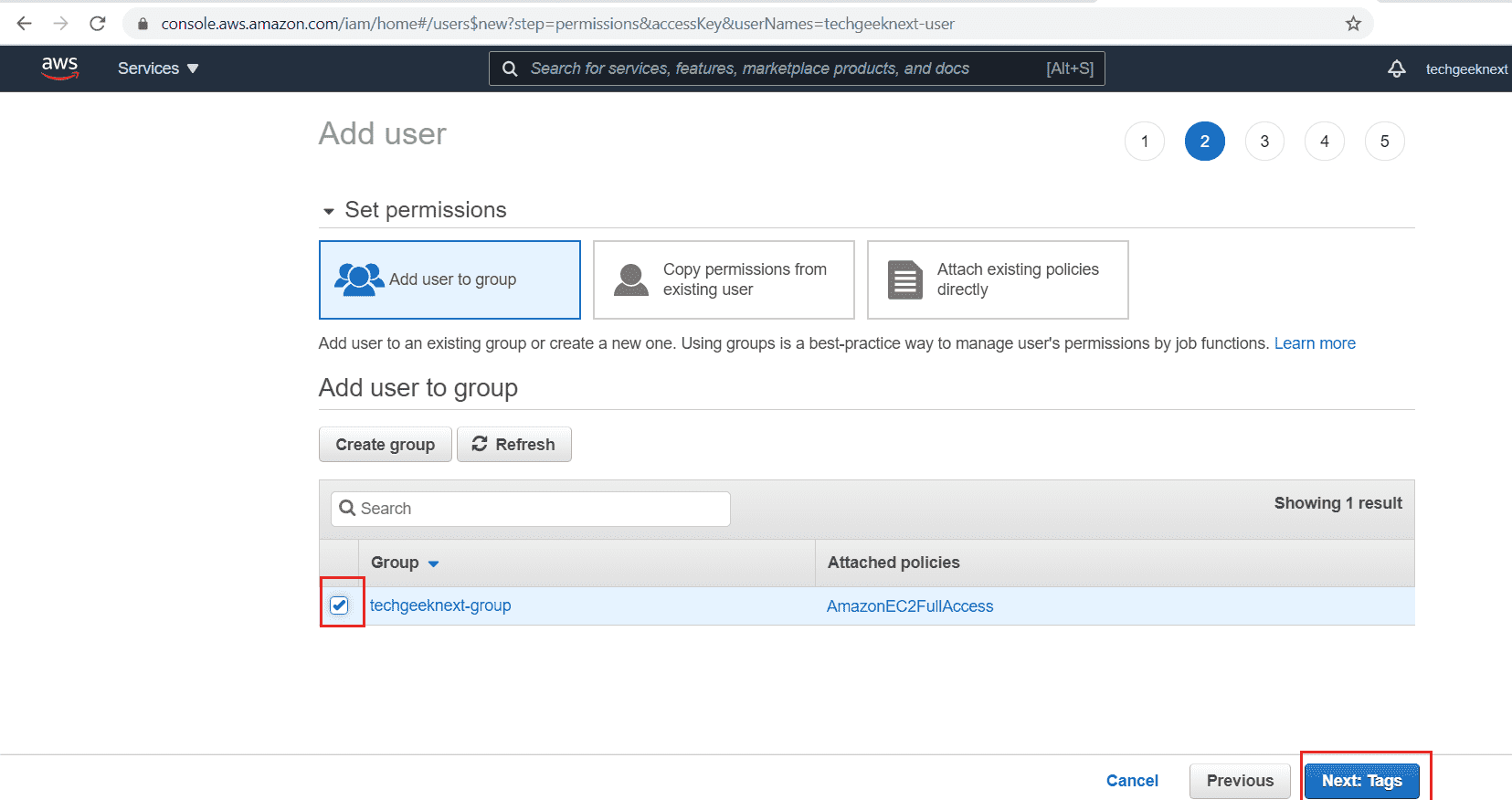
Task: Bookmark page with the star icon
Action: pyautogui.click(x=1353, y=24)
